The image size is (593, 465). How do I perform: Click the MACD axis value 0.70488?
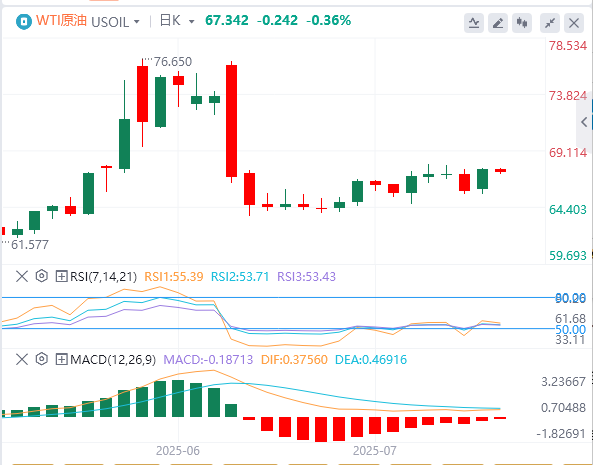(x=564, y=408)
